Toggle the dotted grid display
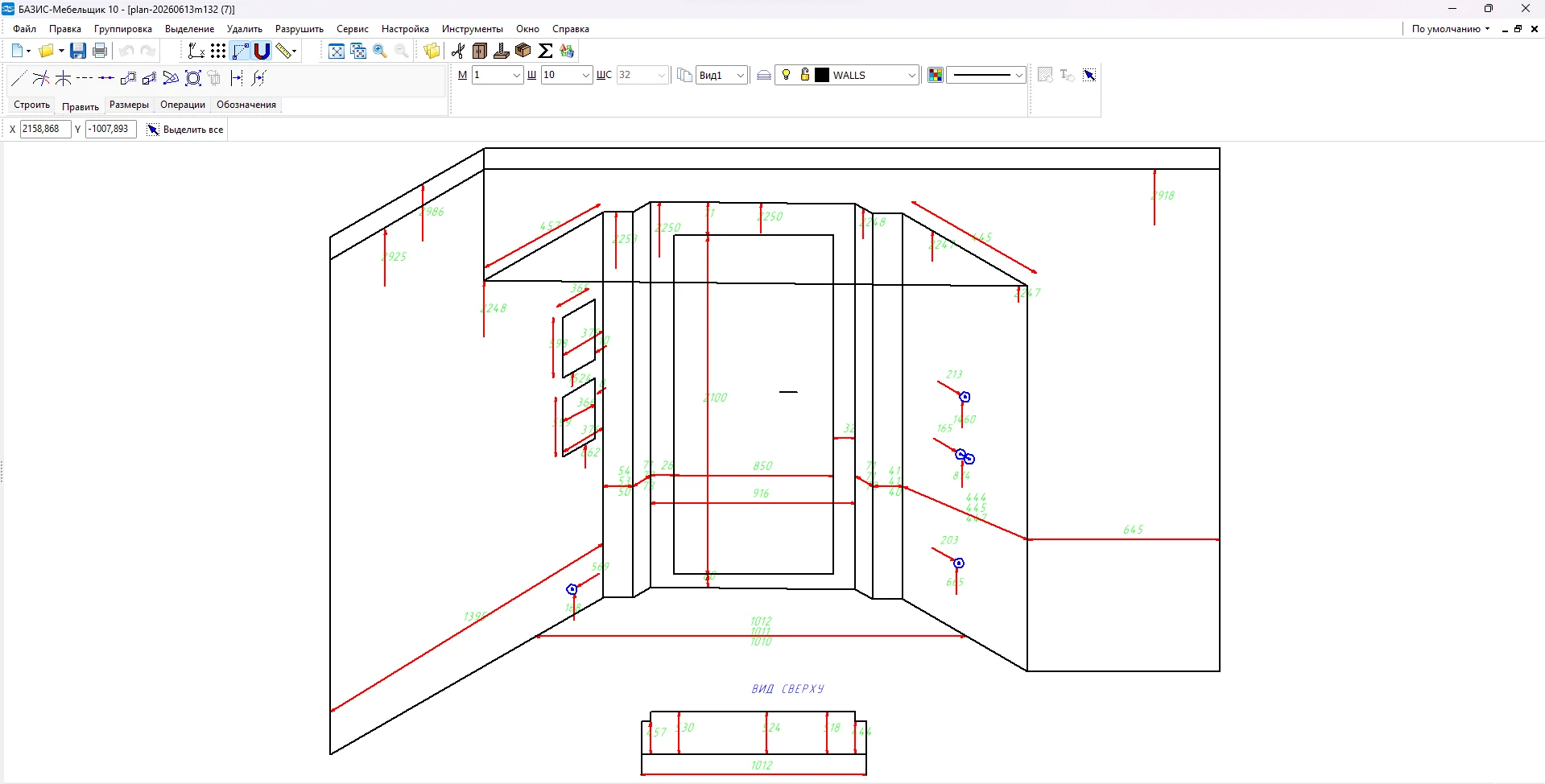Screen dimensions: 1545x784 218,51
